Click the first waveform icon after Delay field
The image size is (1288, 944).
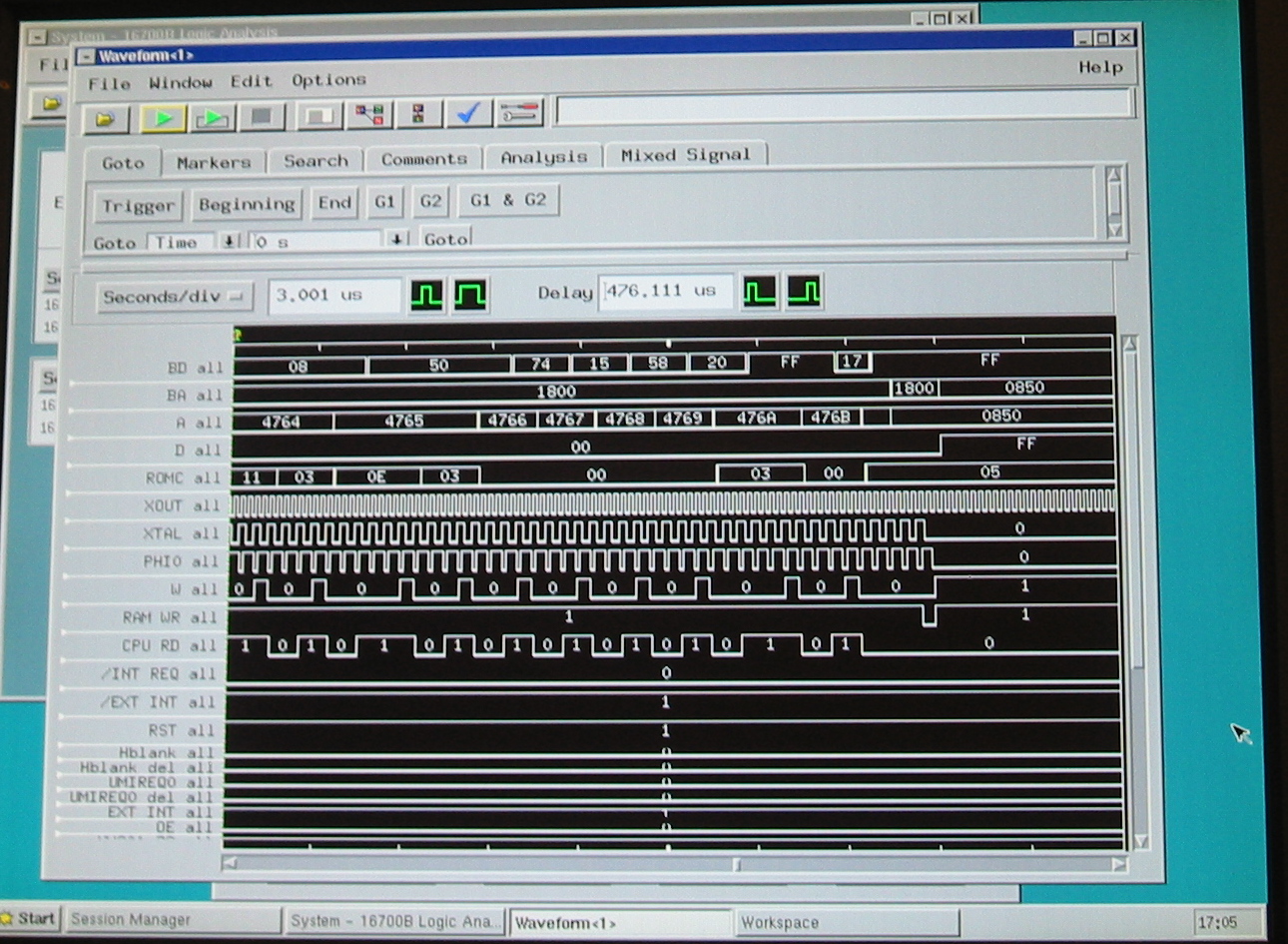tap(760, 293)
